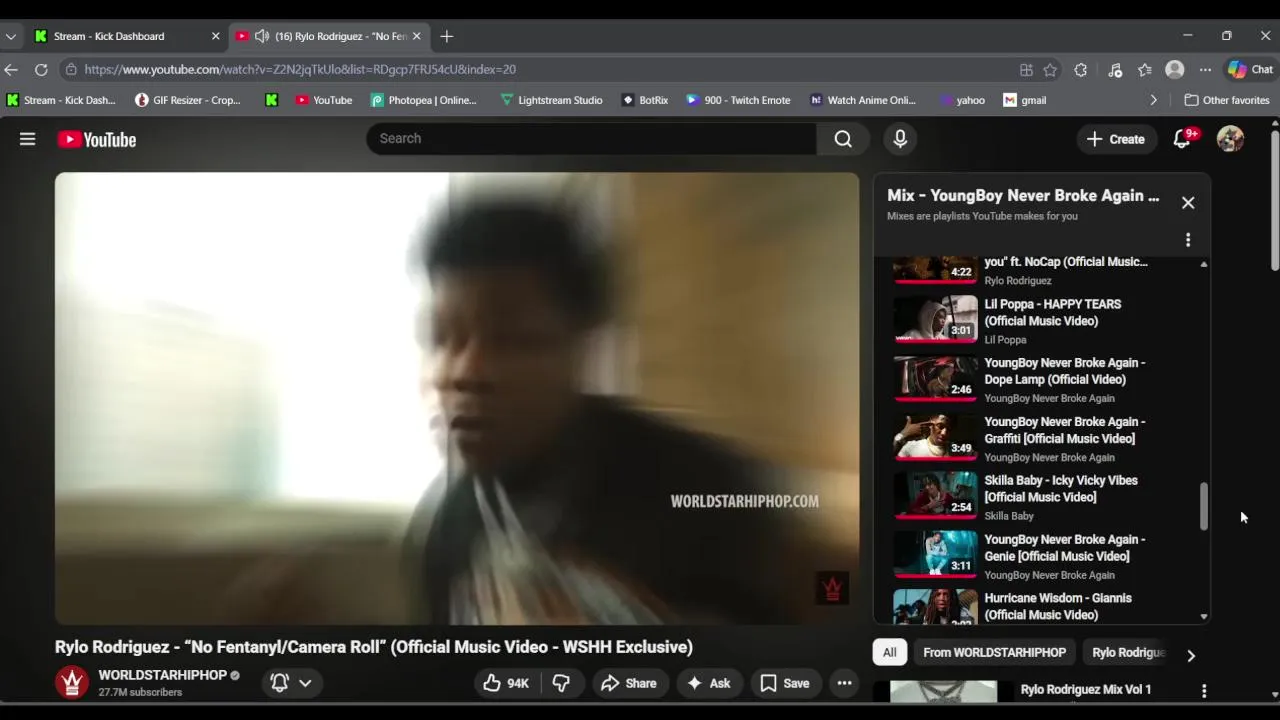Show more favorites overflow chevron

[x=1153, y=100]
